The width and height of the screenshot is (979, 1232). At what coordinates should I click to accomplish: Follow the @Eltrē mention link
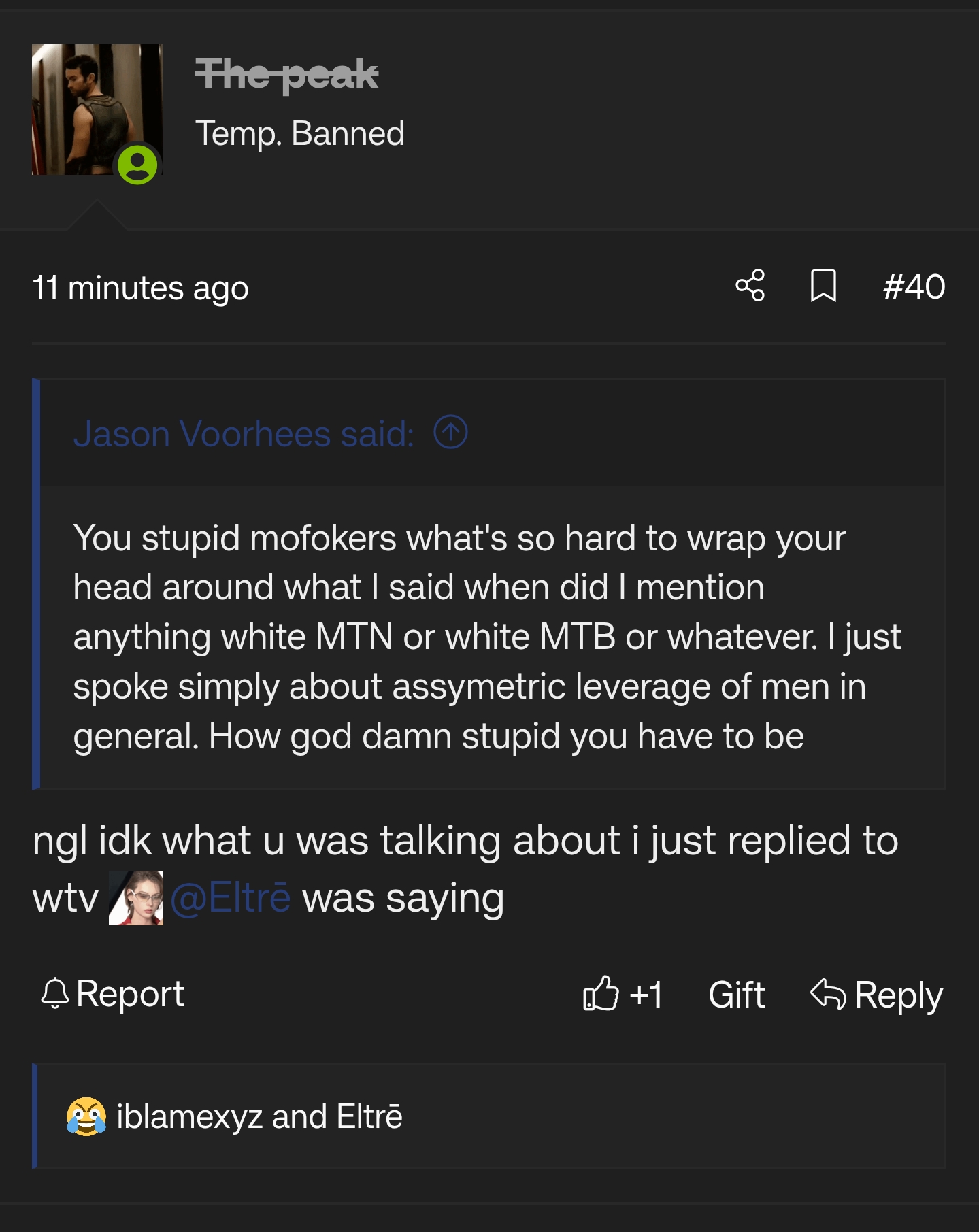coord(231,897)
